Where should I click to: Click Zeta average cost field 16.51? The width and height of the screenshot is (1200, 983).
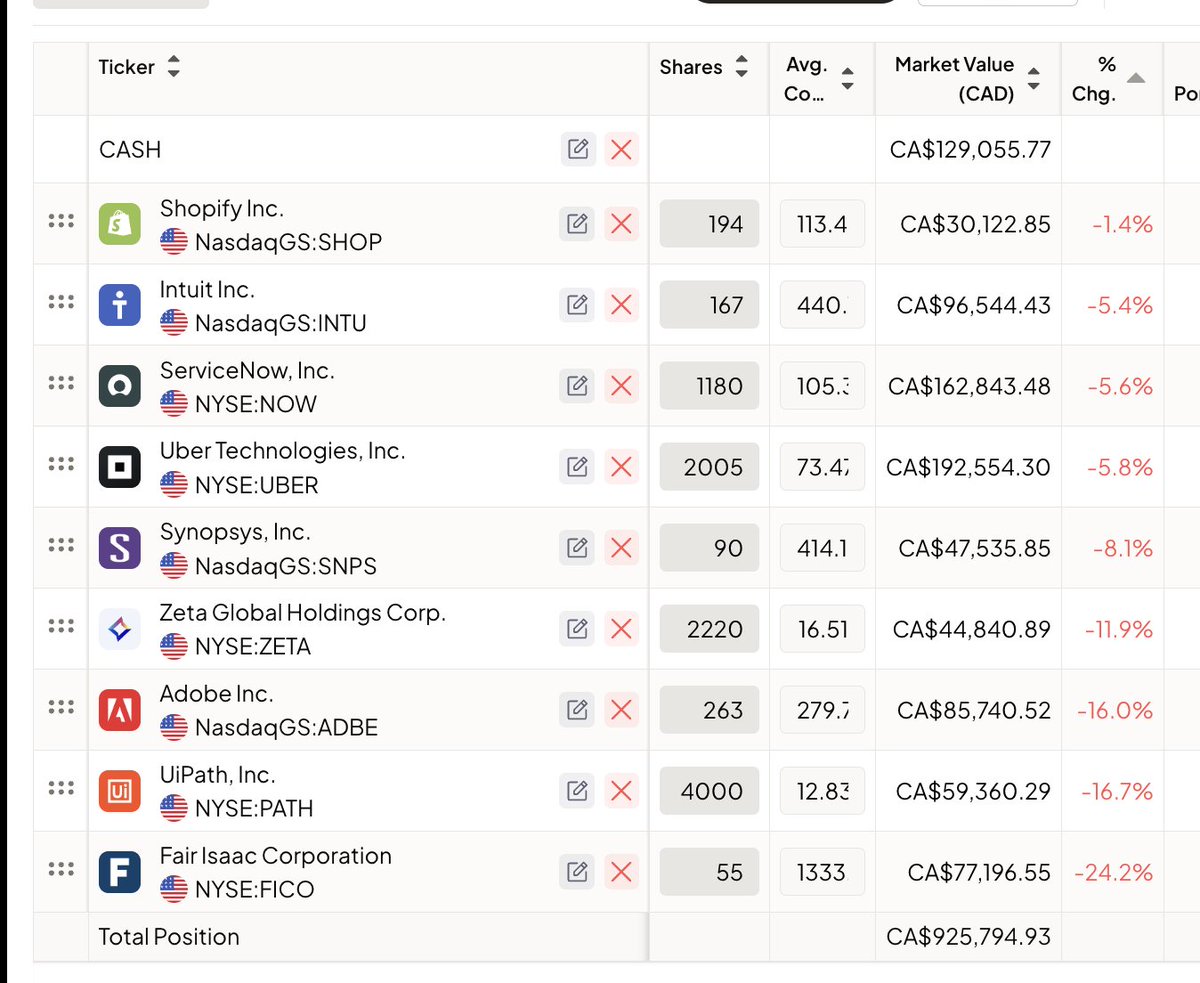[x=822, y=629]
